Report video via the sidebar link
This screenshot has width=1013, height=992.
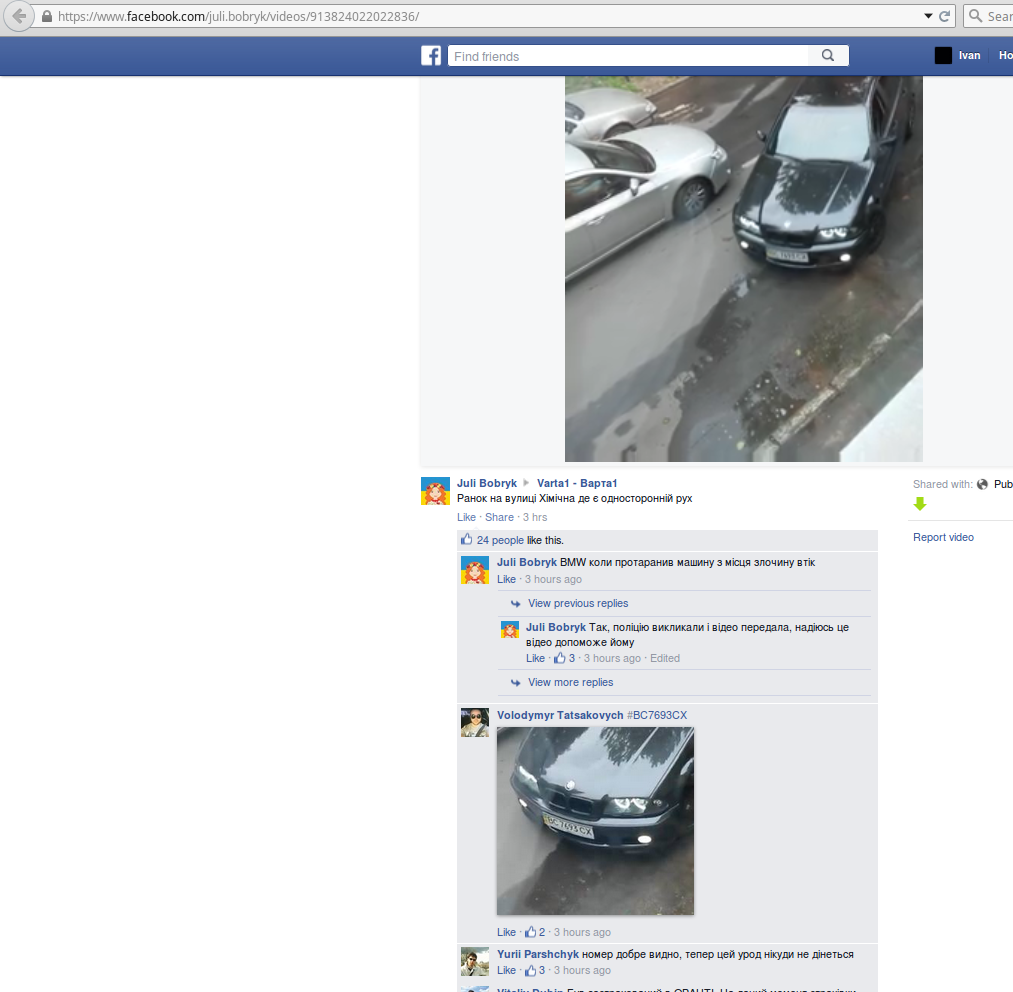pyautogui.click(x=943, y=537)
